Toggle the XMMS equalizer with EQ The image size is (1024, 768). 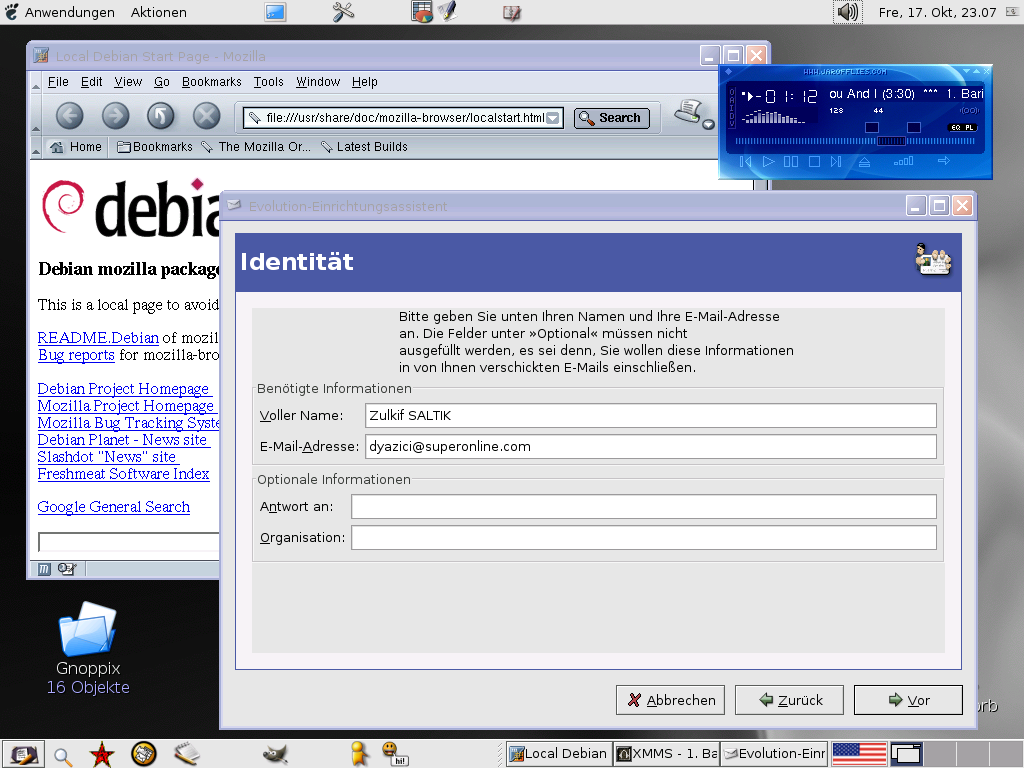(955, 127)
